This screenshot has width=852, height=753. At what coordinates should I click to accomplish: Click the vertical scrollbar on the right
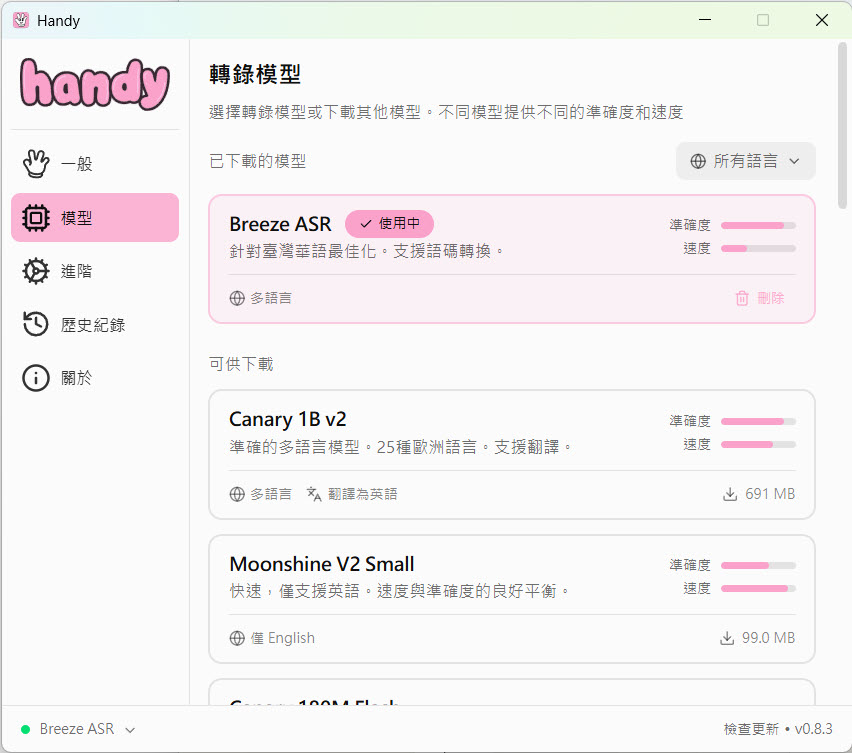click(x=842, y=126)
